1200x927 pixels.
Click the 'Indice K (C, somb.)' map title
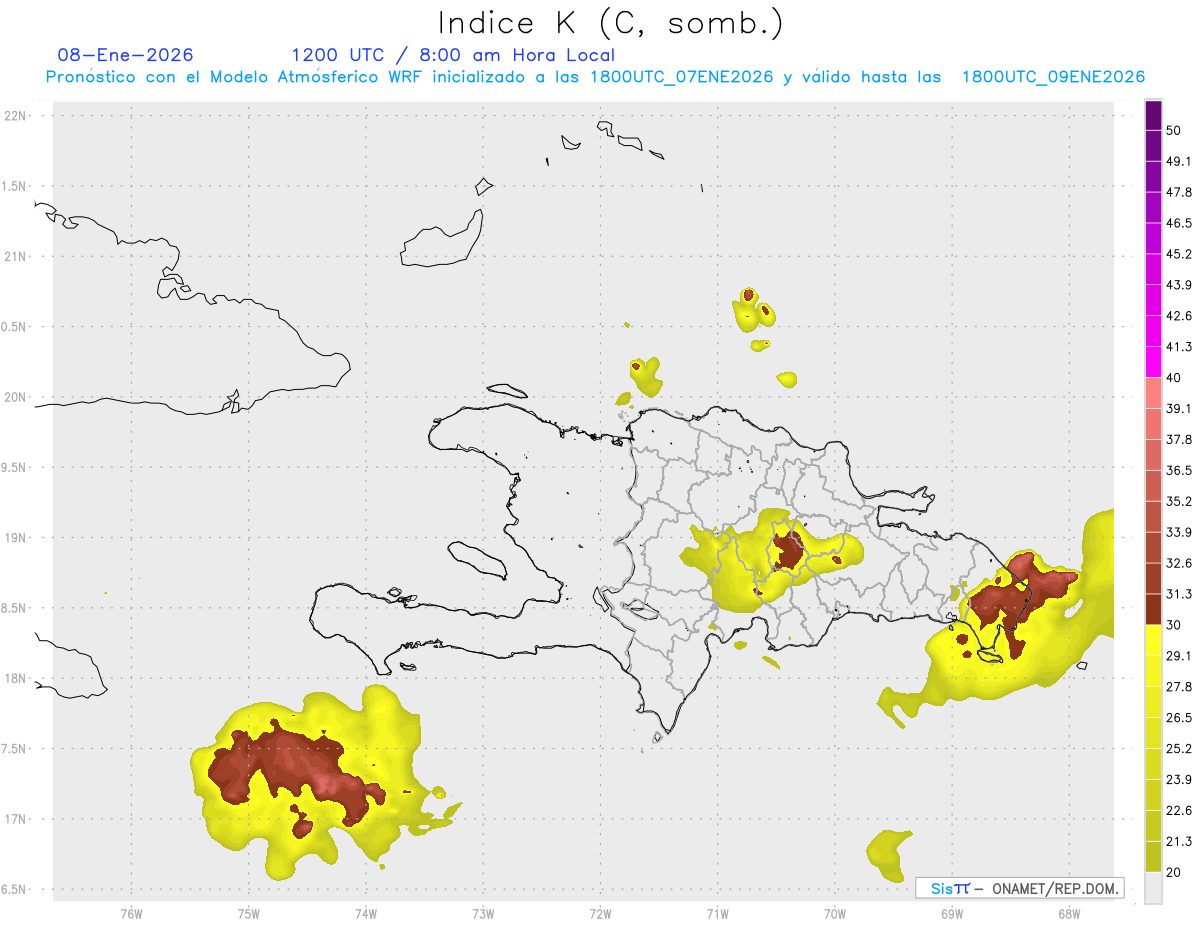(x=610, y=23)
